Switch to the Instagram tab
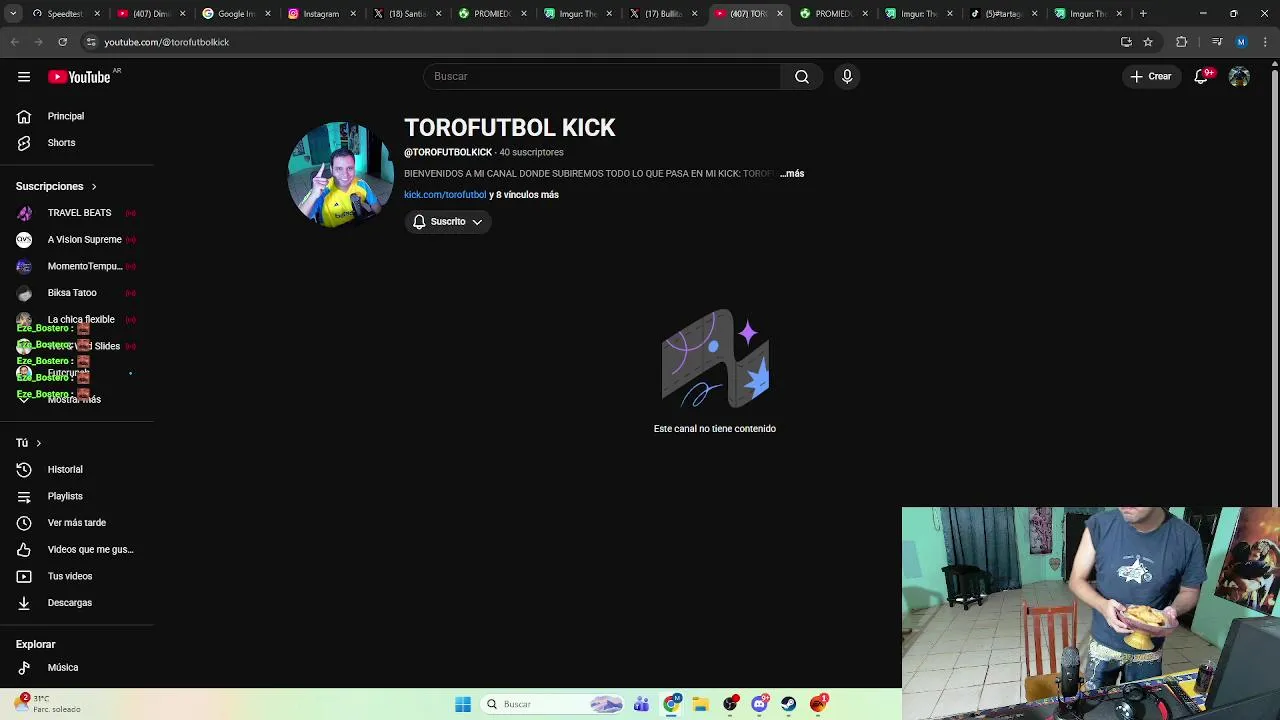 coord(321,14)
